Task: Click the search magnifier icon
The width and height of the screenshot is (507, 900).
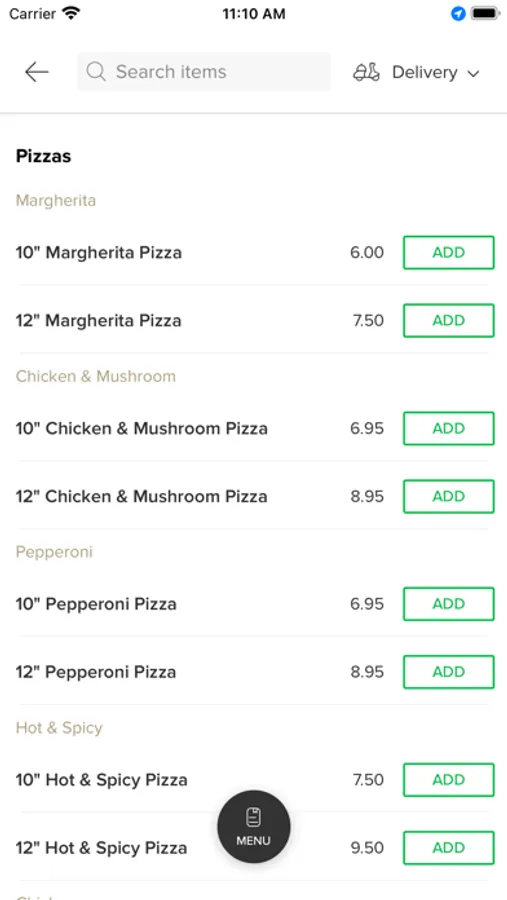Action: click(96, 72)
